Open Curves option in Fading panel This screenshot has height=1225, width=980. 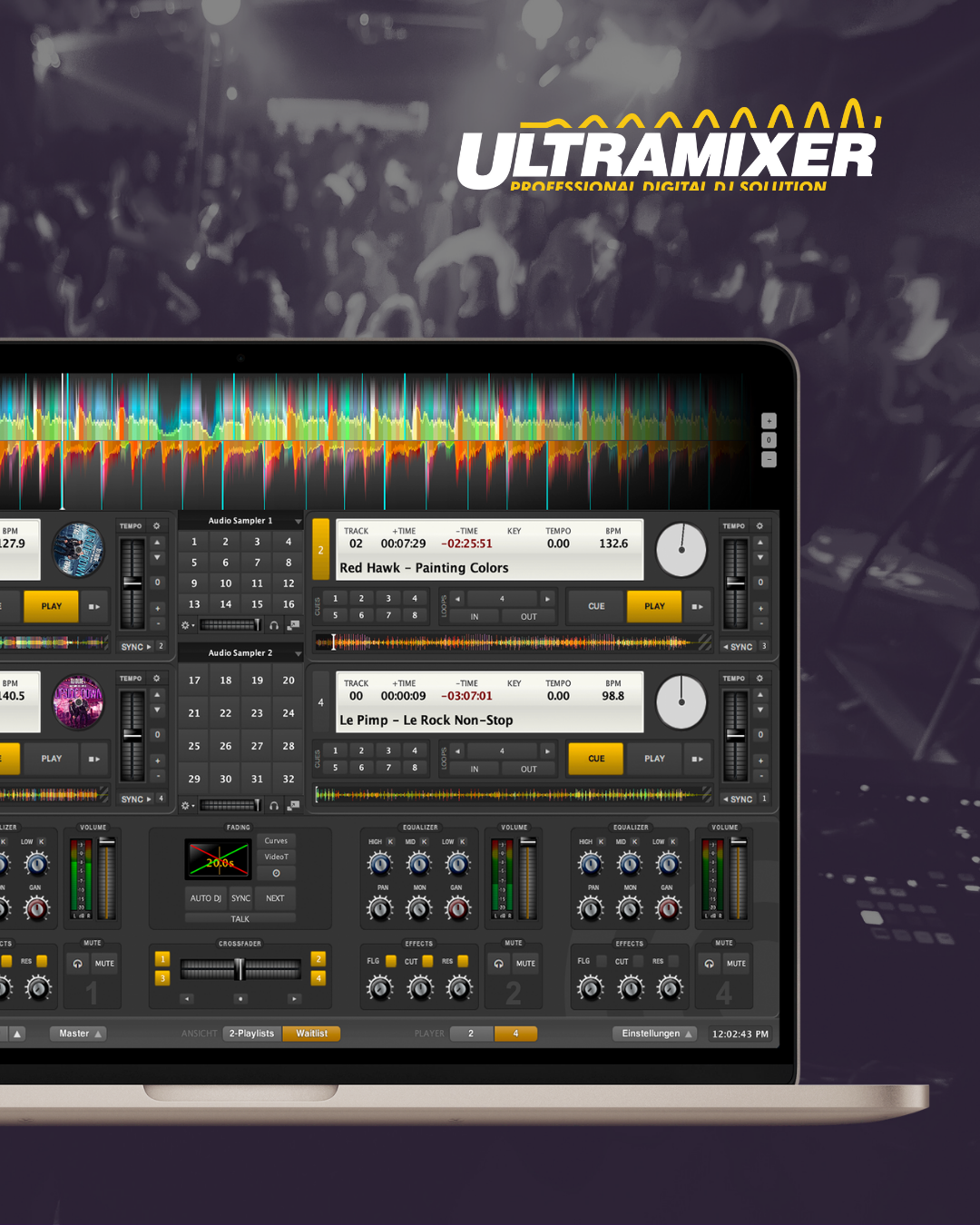point(276,841)
